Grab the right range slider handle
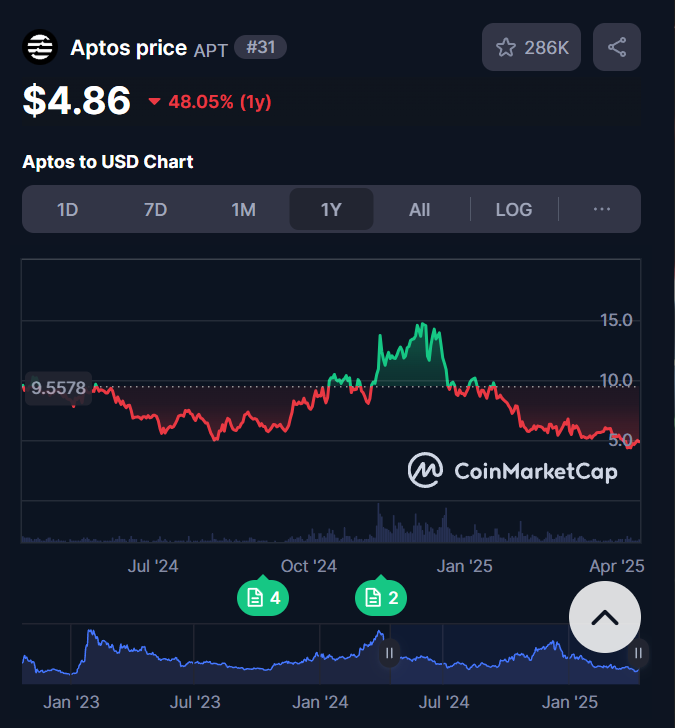The width and height of the screenshot is (675, 728). [638, 654]
